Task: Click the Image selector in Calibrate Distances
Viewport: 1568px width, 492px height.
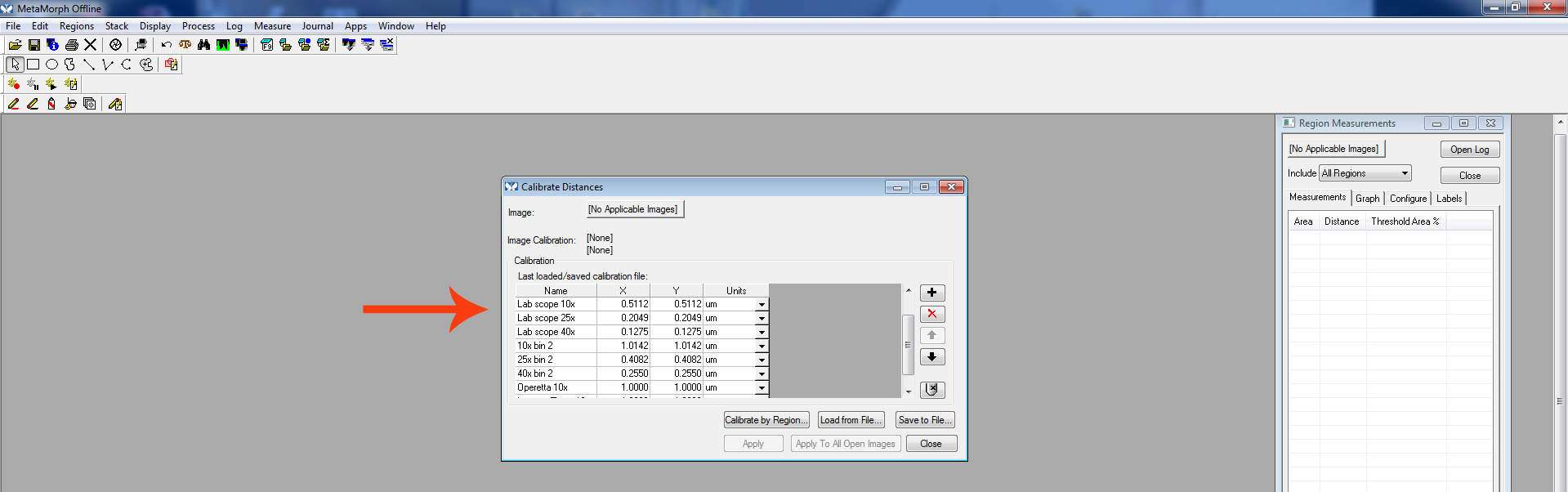Action: [x=635, y=210]
